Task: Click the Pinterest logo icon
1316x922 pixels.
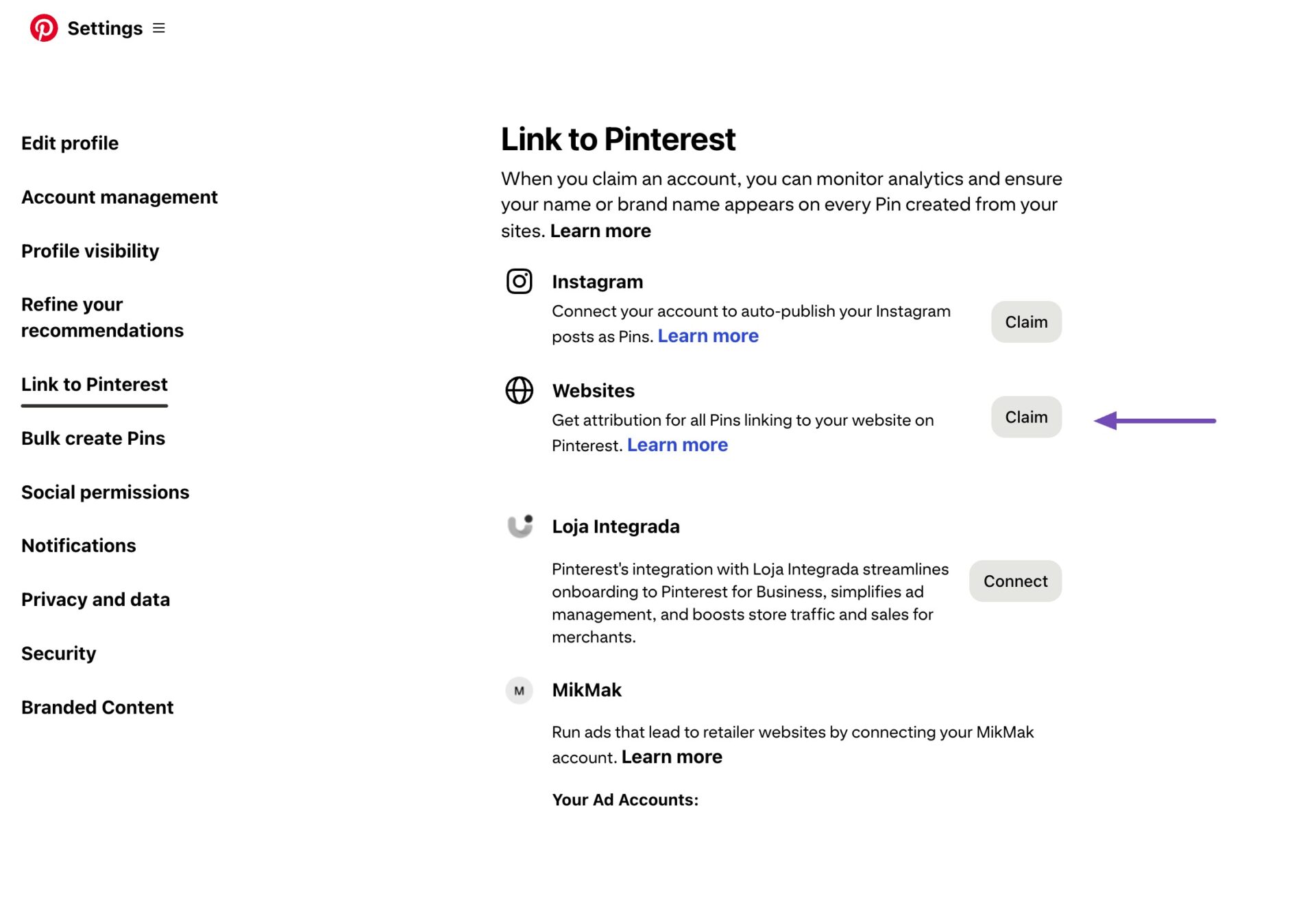Action: [x=44, y=28]
